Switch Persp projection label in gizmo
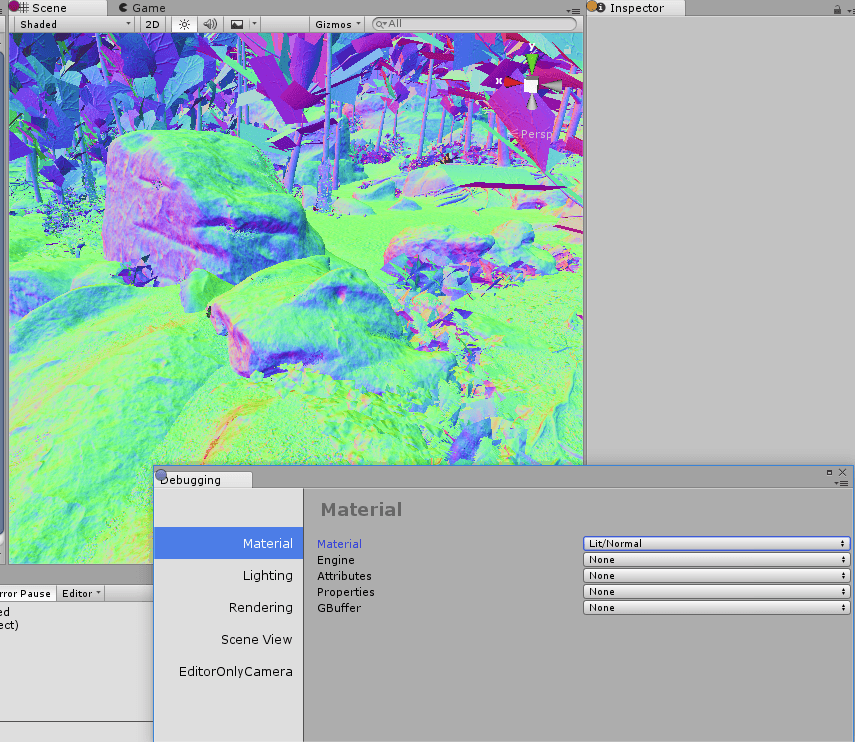 coord(535,134)
